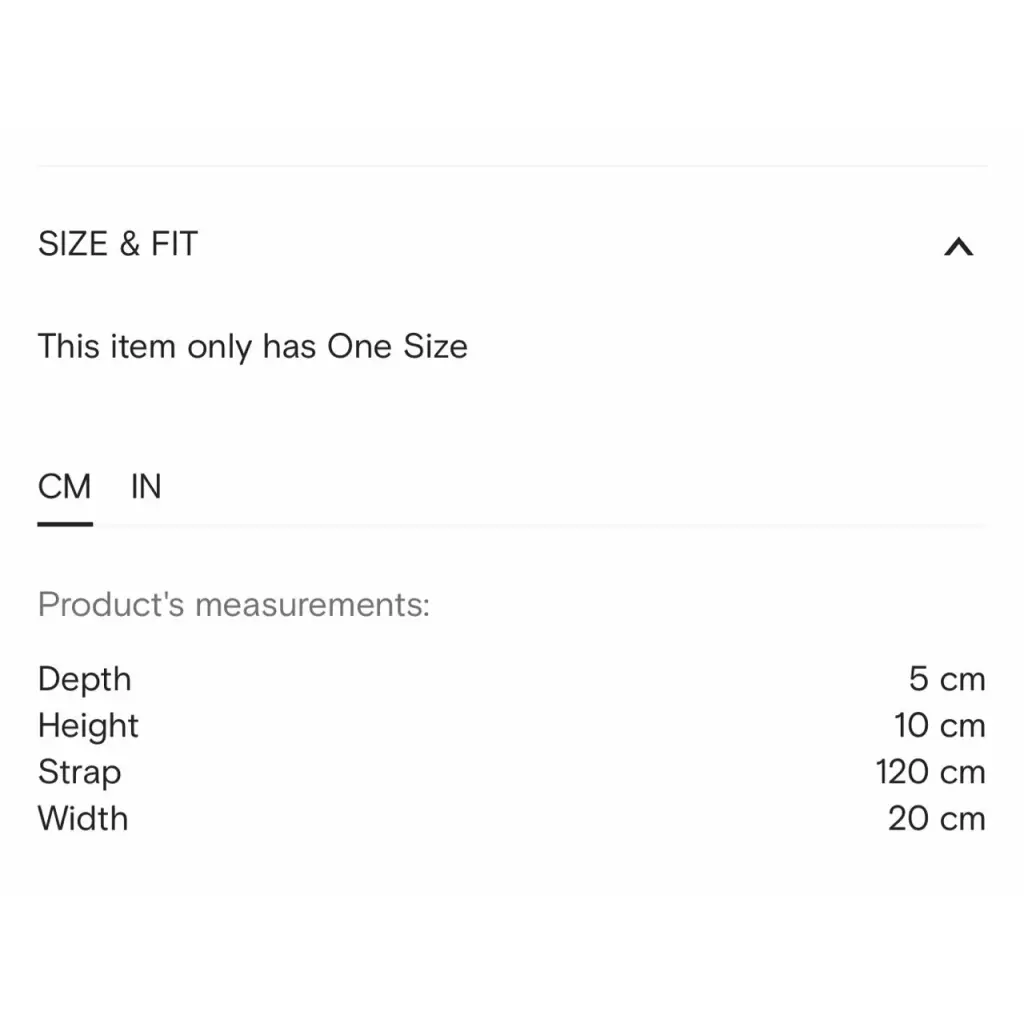The image size is (1024, 1024).
Task: Select the 10 cm height value
Action: 939,726
